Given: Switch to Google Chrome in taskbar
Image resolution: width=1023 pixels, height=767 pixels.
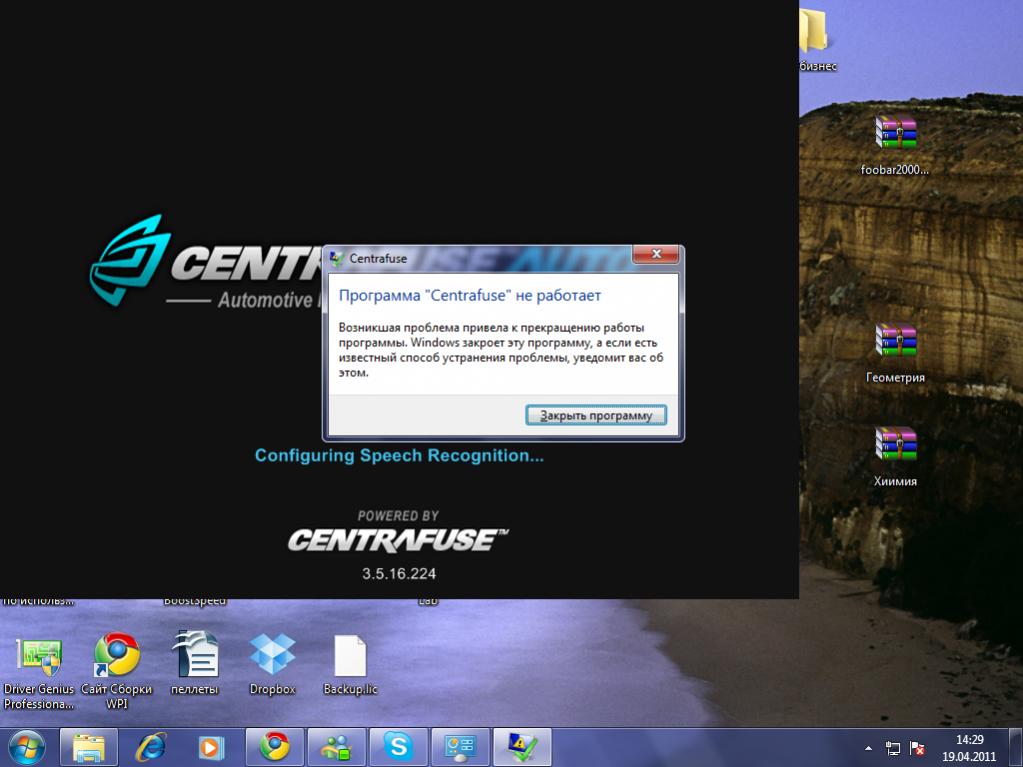Looking at the screenshot, I should [274, 746].
